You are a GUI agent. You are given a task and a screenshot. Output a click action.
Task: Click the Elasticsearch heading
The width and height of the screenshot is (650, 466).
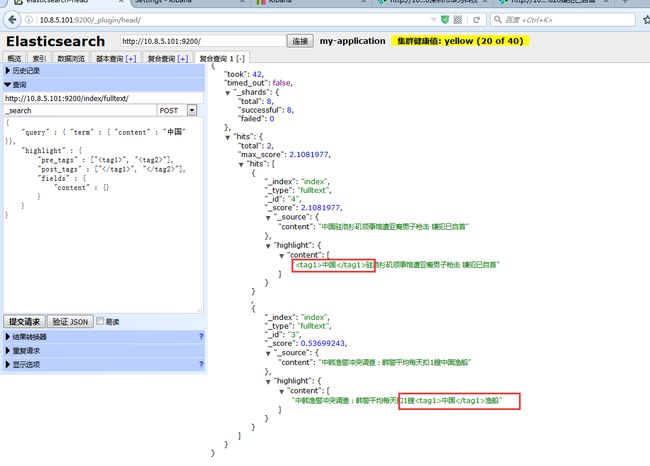[56, 41]
